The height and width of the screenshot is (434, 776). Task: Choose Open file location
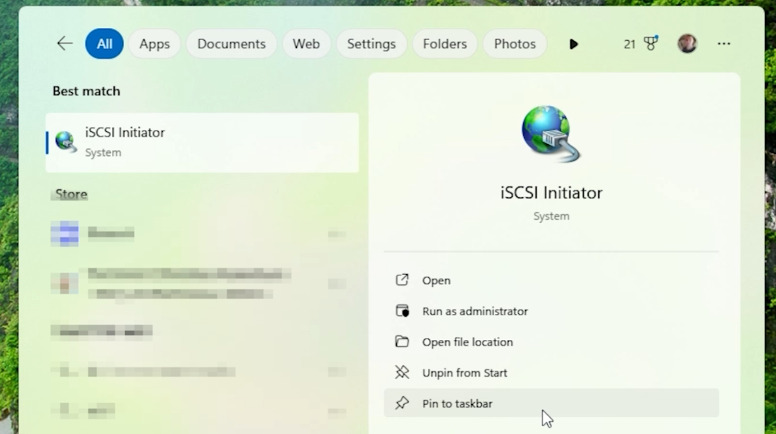(x=551, y=342)
